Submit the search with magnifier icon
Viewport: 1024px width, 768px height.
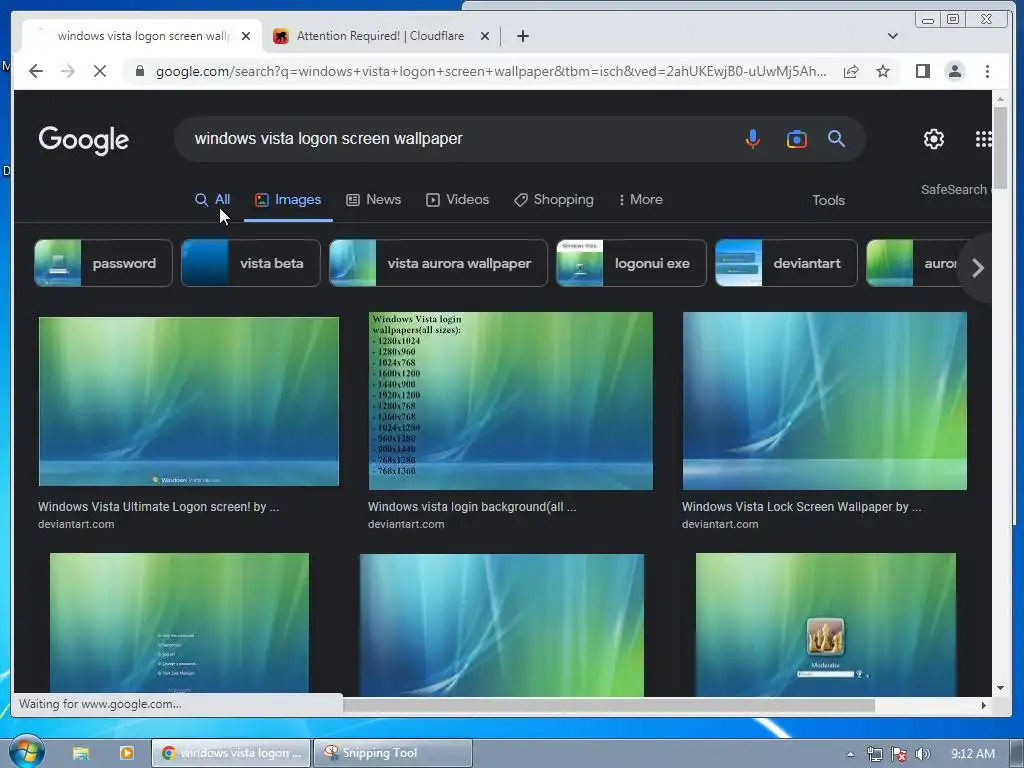837,138
